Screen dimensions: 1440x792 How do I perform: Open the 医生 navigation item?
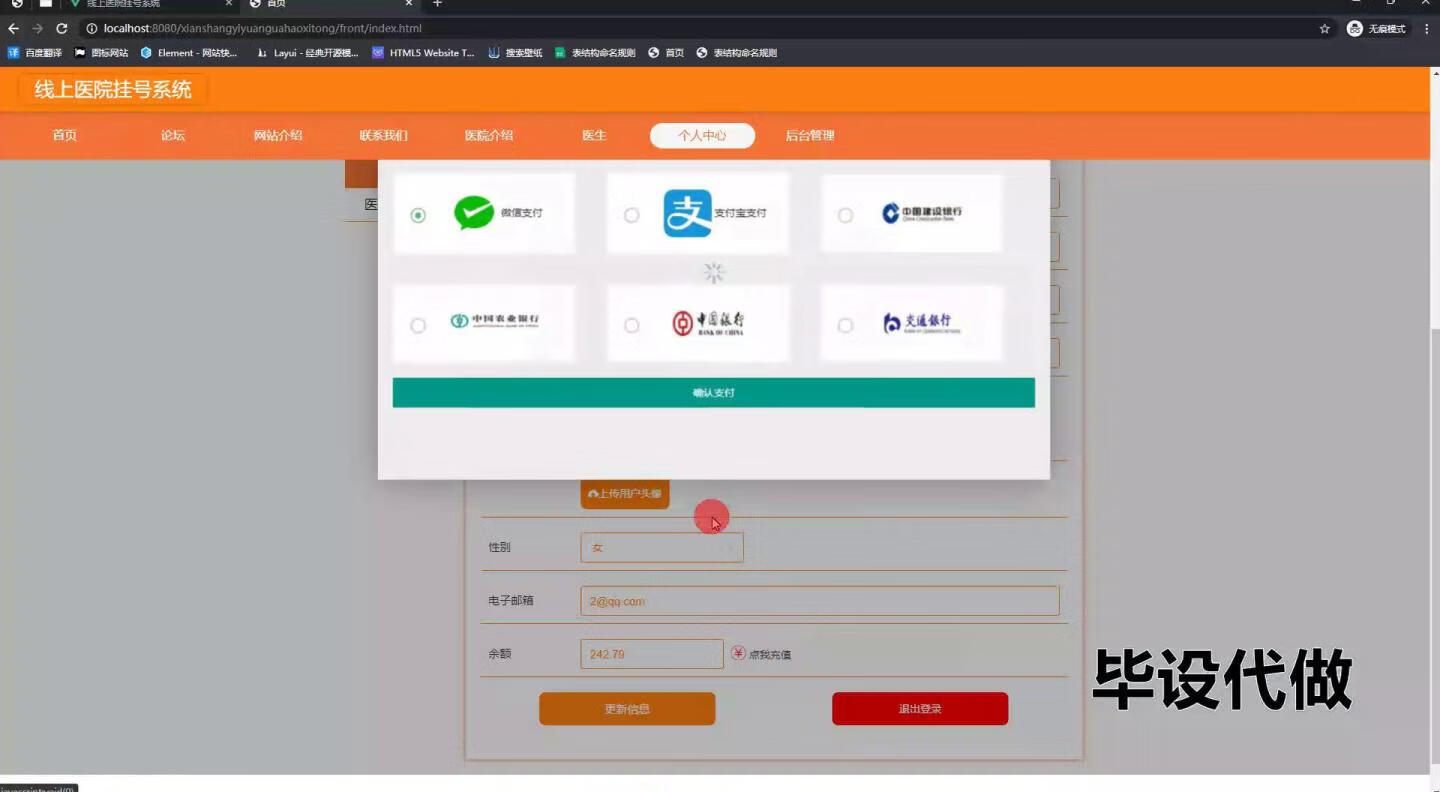pyautogui.click(x=594, y=136)
